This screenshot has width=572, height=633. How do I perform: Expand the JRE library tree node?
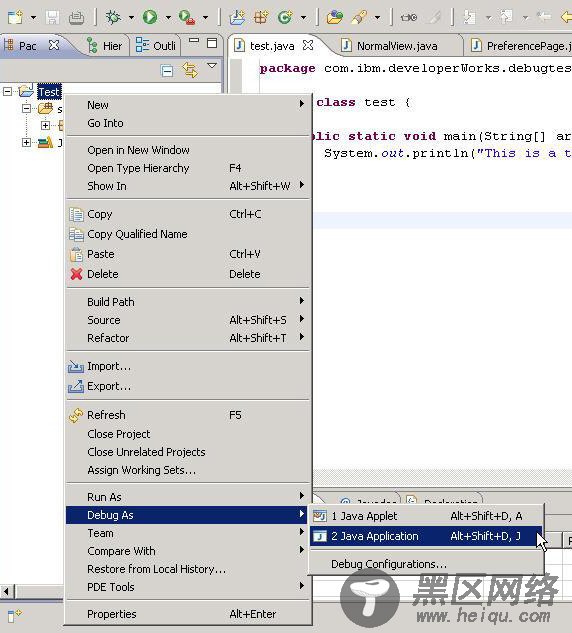pyautogui.click(x=26, y=142)
